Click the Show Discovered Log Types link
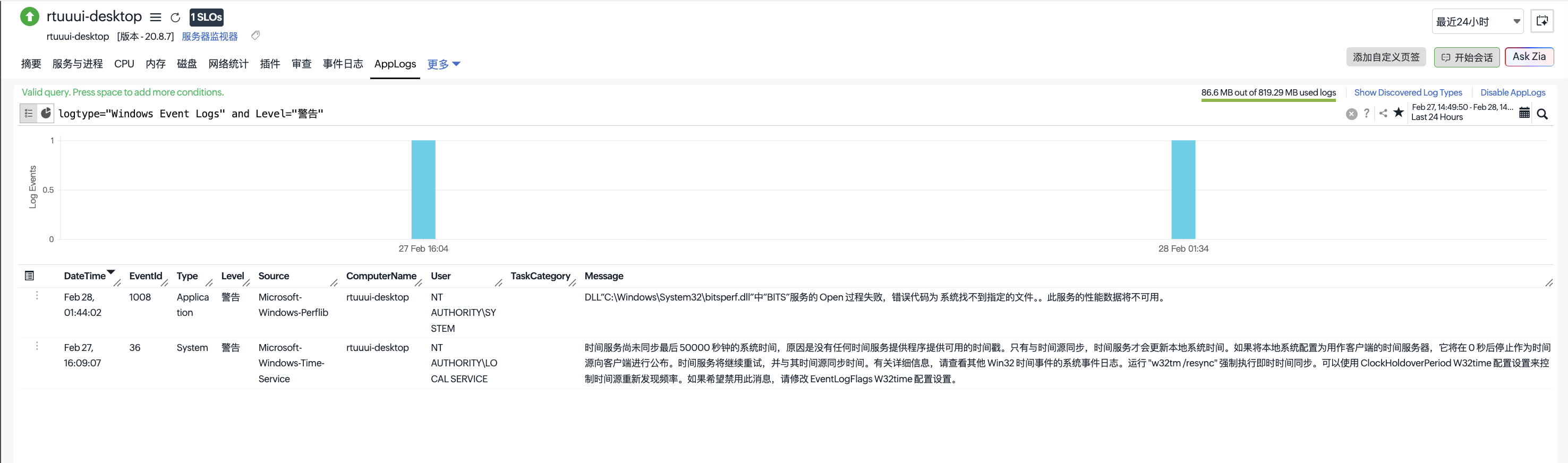 click(1407, 92)
